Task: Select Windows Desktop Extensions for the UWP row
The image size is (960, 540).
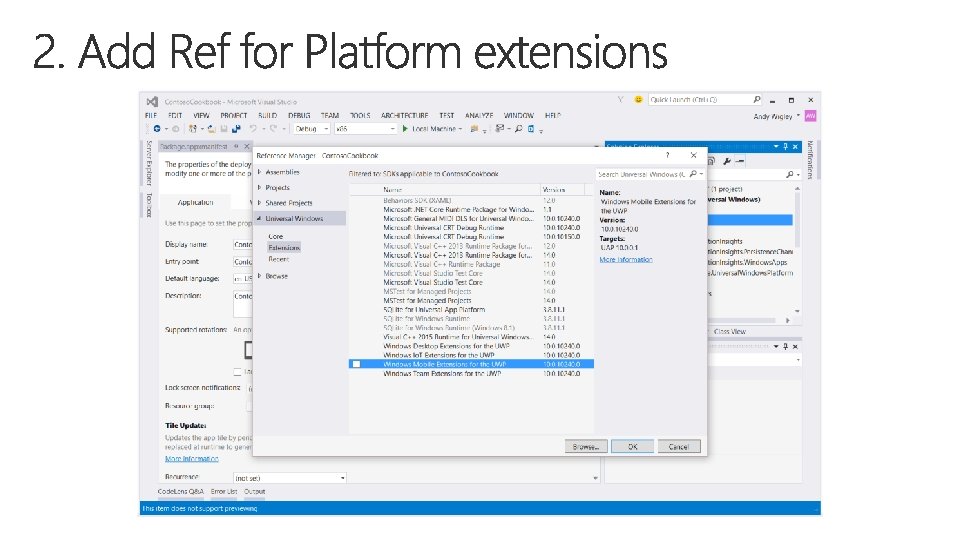Action: coord(471,346)
